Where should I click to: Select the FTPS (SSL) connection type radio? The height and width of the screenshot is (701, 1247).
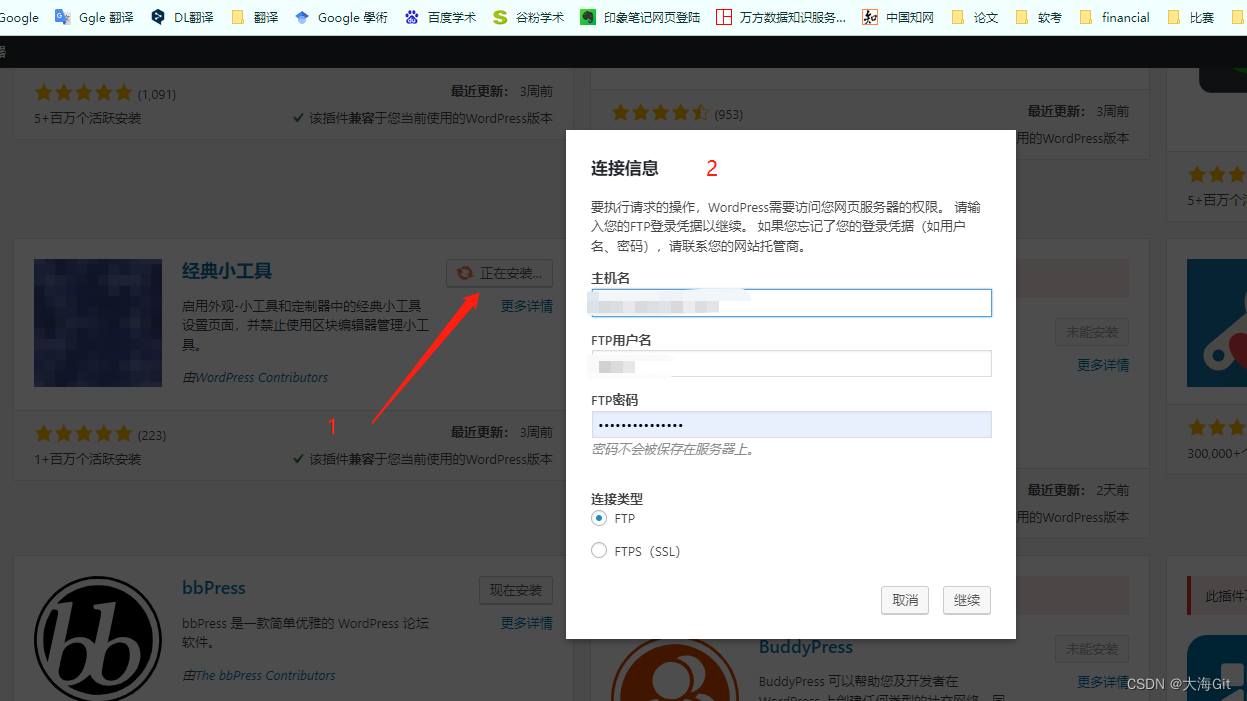tap(599, 550)
